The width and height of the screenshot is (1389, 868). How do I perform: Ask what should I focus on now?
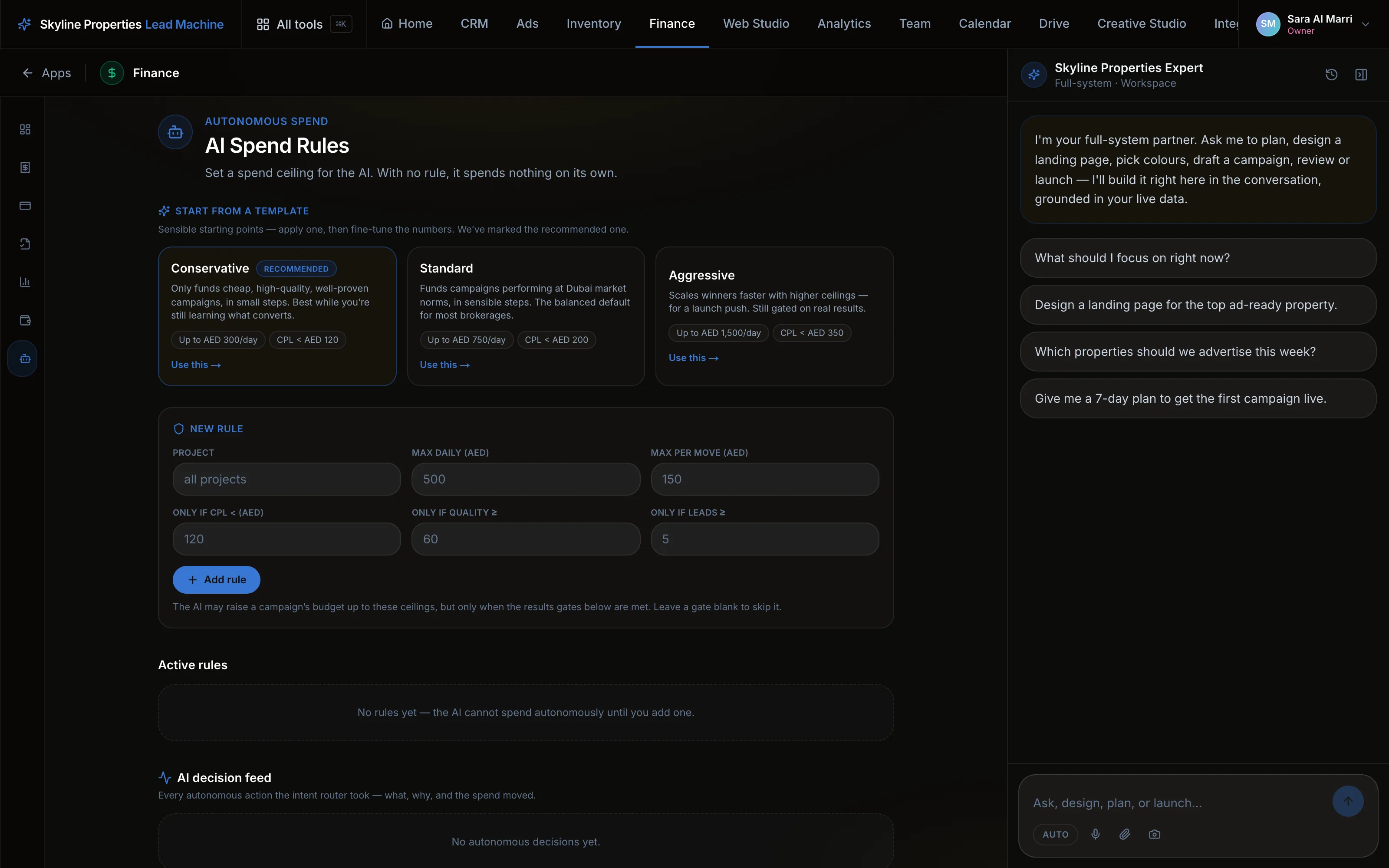1198,258
